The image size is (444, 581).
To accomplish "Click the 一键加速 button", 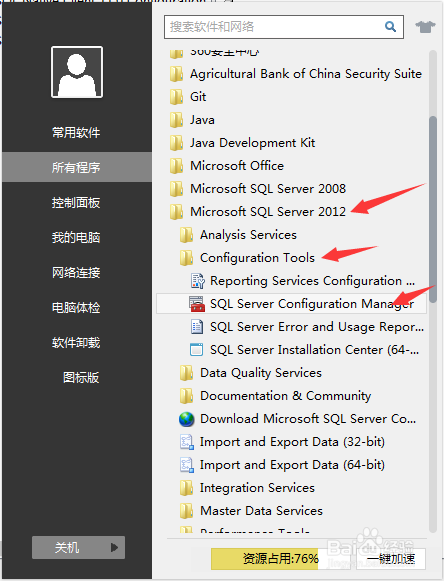I will [391, 558].
